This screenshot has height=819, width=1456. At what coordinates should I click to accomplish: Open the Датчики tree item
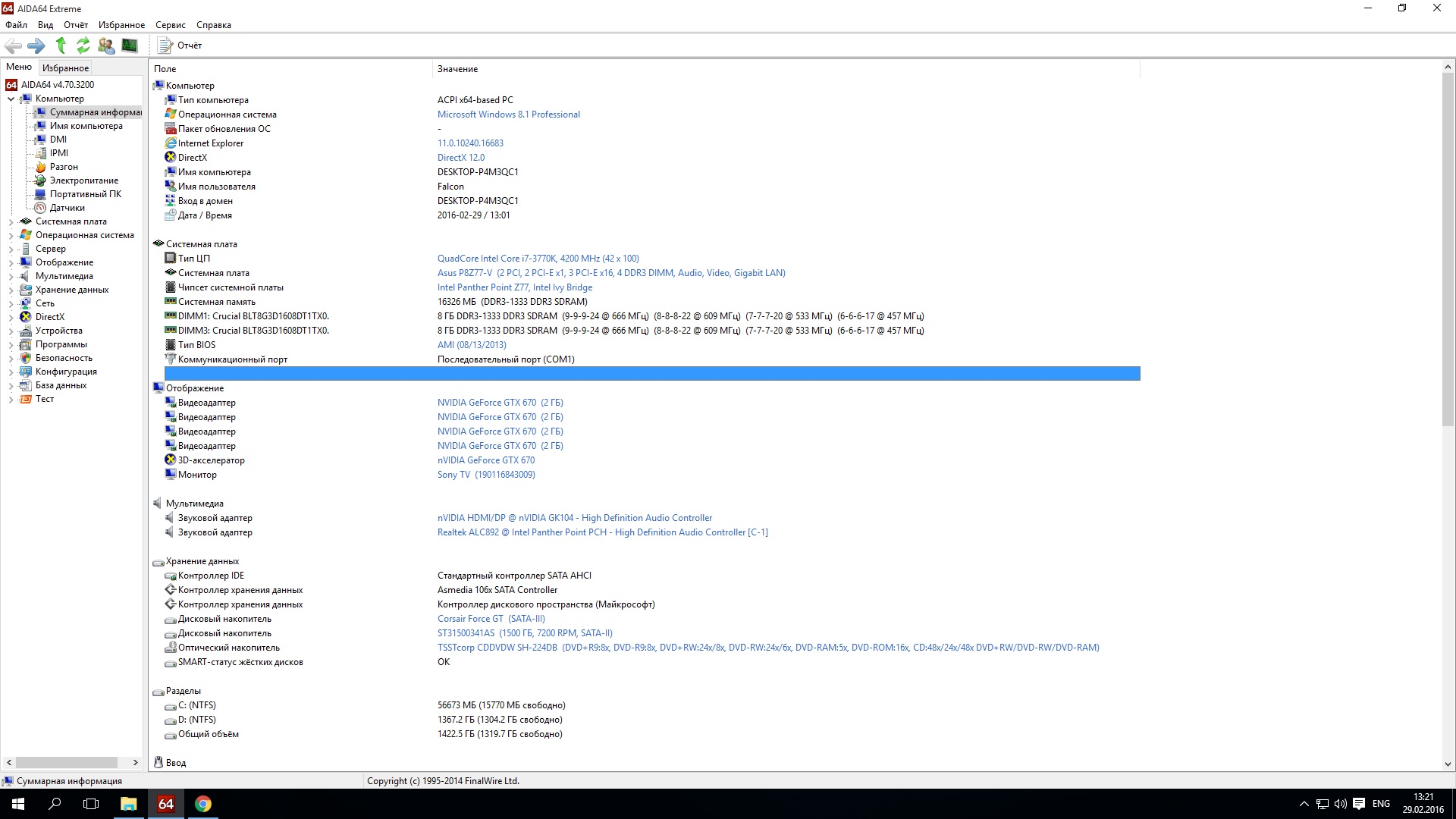pos(67,208)
